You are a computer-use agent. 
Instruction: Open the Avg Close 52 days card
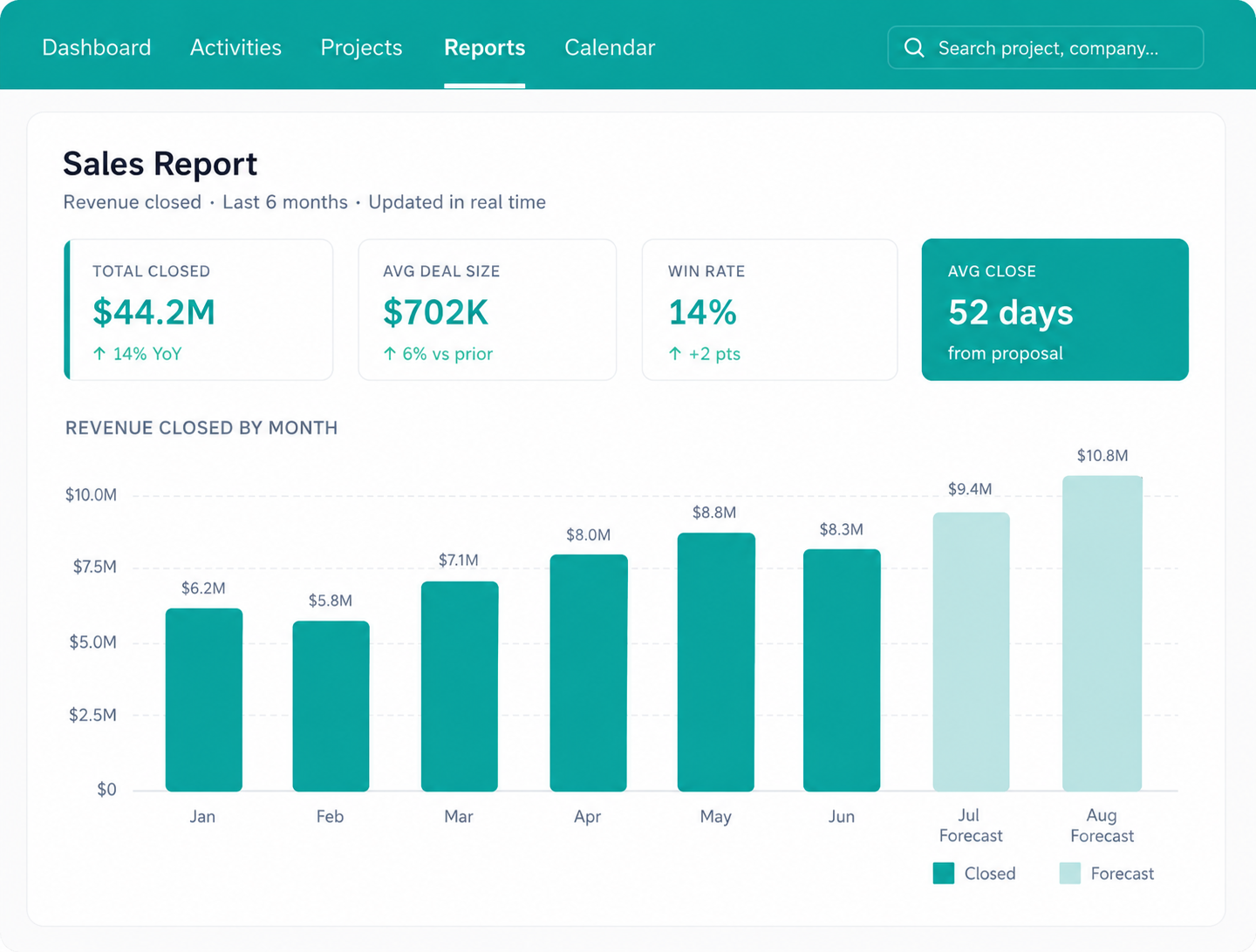[x=1055, y=309]
